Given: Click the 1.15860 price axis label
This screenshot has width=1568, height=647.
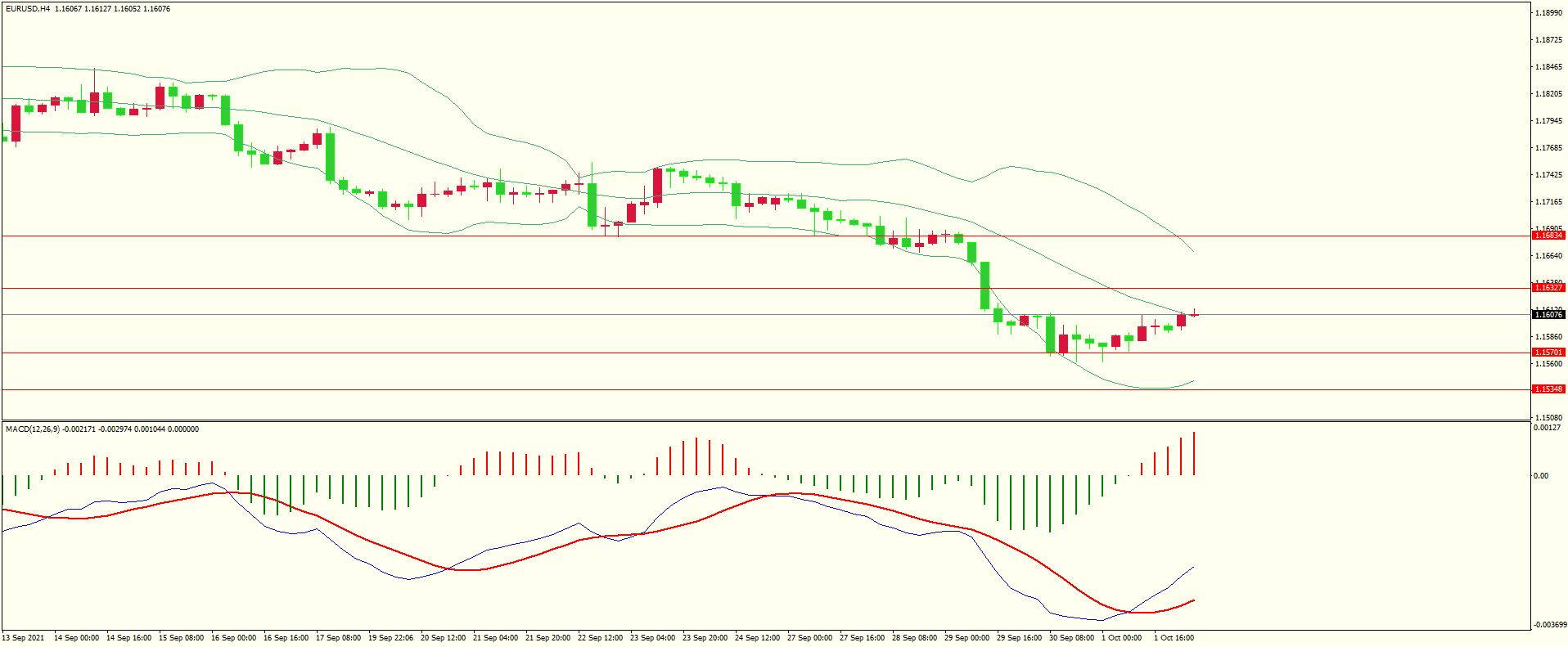Looking at the screenshot, I should point(1549,337).
